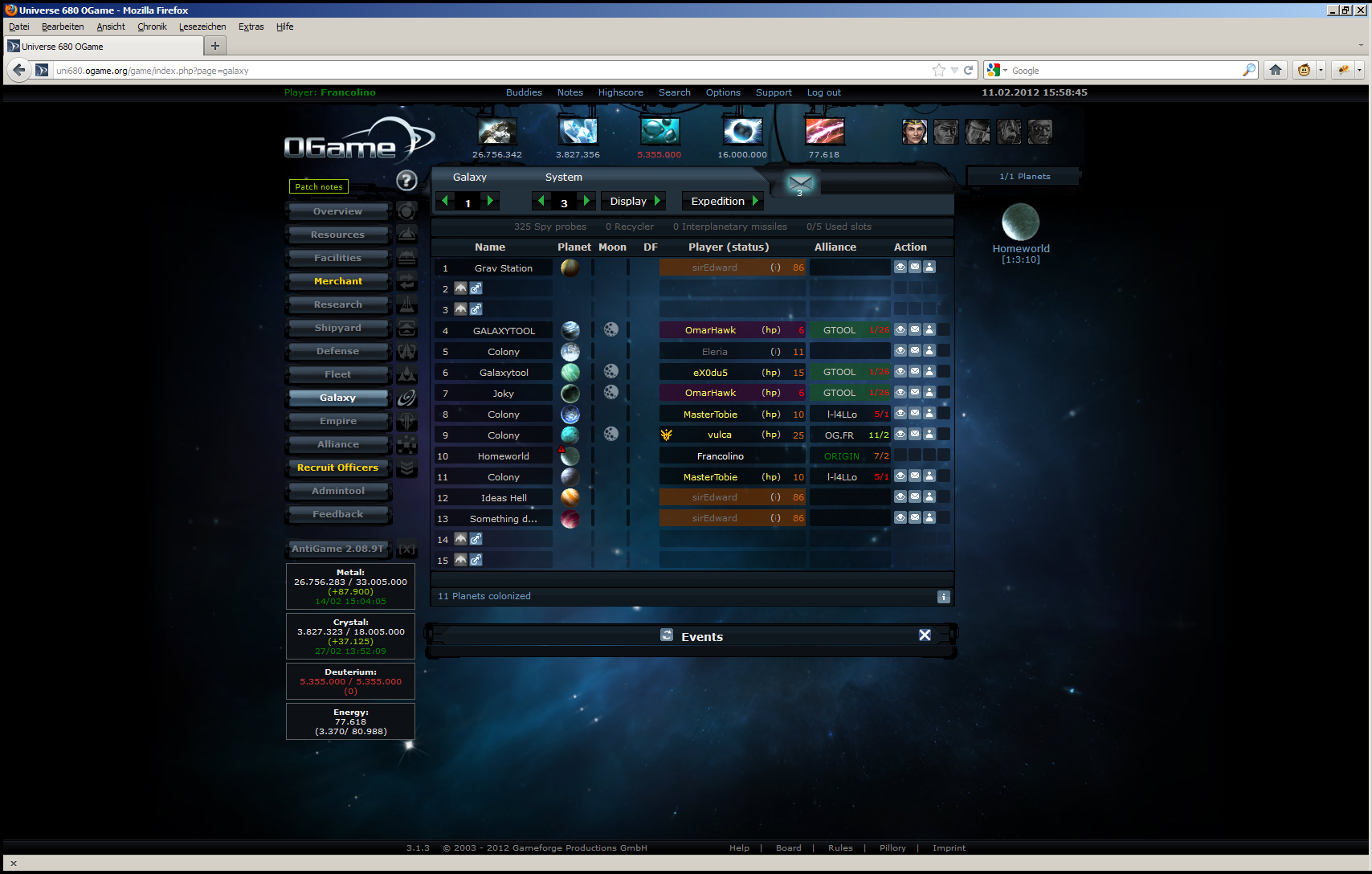Open Firefox search engine dropdown
This screenshot has height=874, width=1372.
click(997, 71)
